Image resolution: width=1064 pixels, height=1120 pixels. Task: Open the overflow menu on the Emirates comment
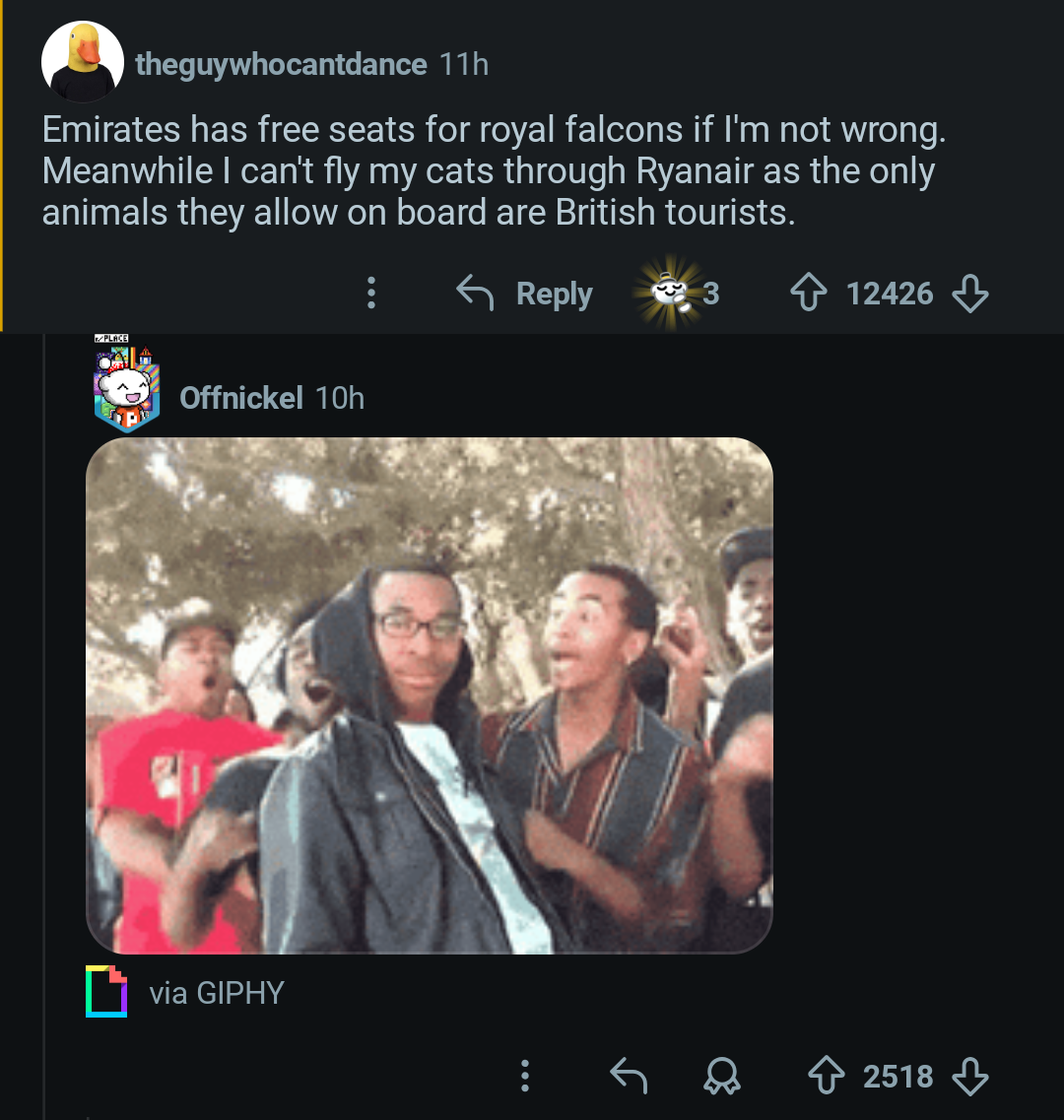[370, 293]
